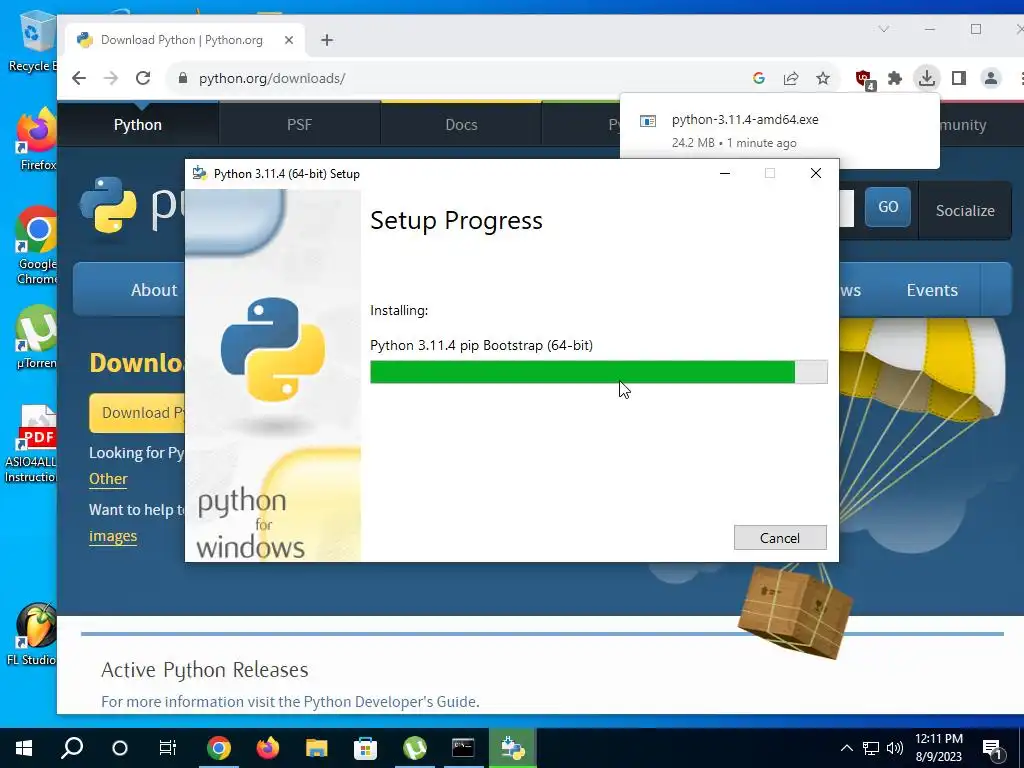Open Microsoft Store from taskbar
Screen dimensions: 1024x768
pos(366,748)
